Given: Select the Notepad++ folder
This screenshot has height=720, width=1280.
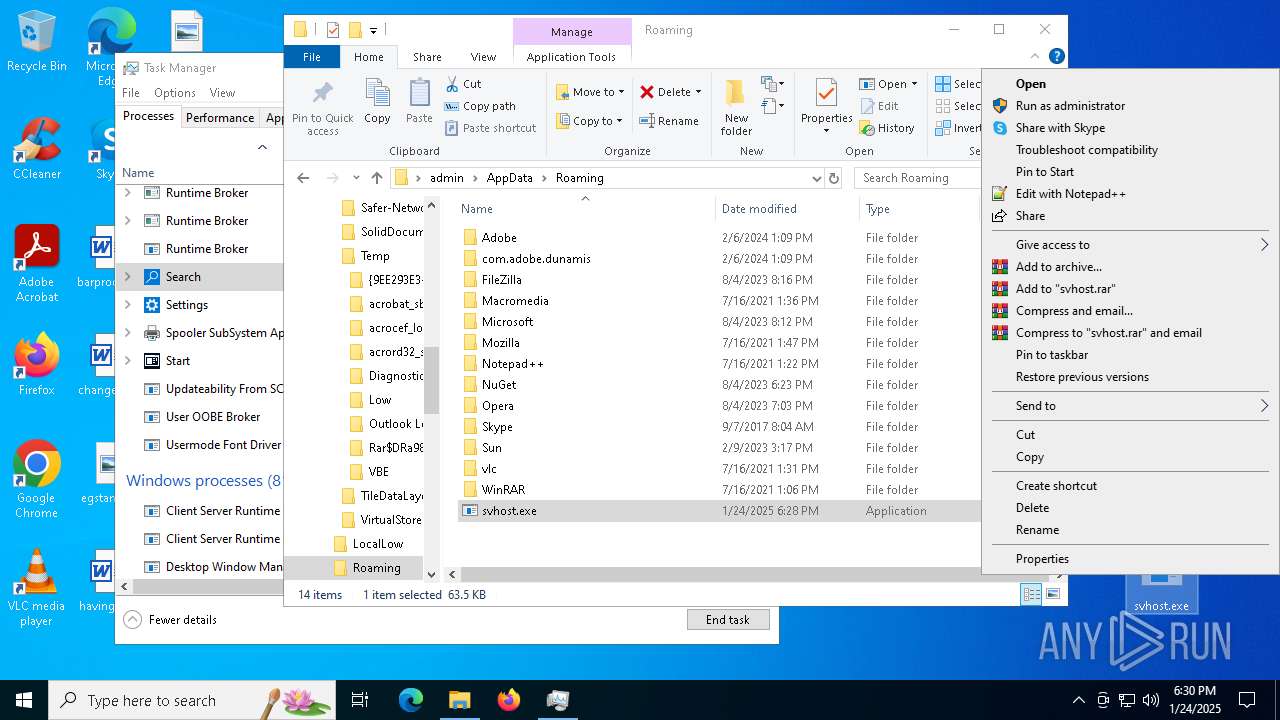Looking at the screenshot, I should pyautogui.click(x=512, y=364).
